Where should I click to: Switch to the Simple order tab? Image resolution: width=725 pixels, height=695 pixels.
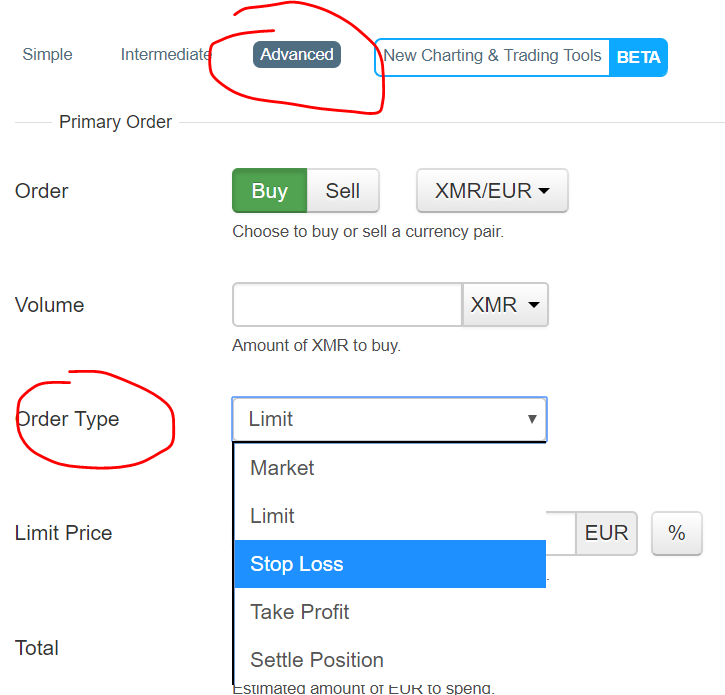click(x=47, y=55)
